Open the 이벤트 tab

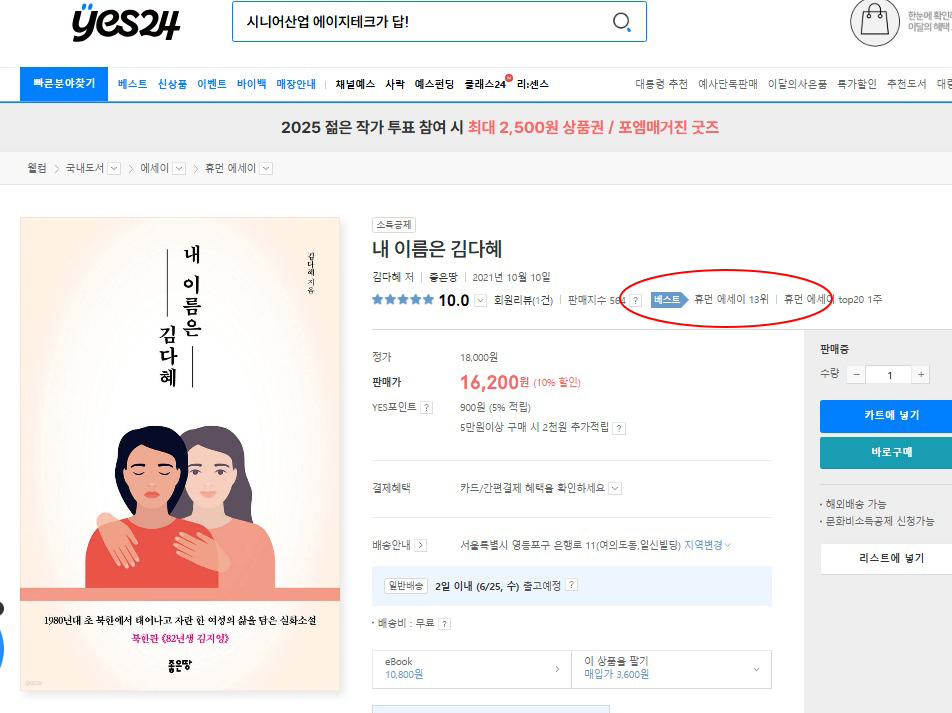coord(211,84)
